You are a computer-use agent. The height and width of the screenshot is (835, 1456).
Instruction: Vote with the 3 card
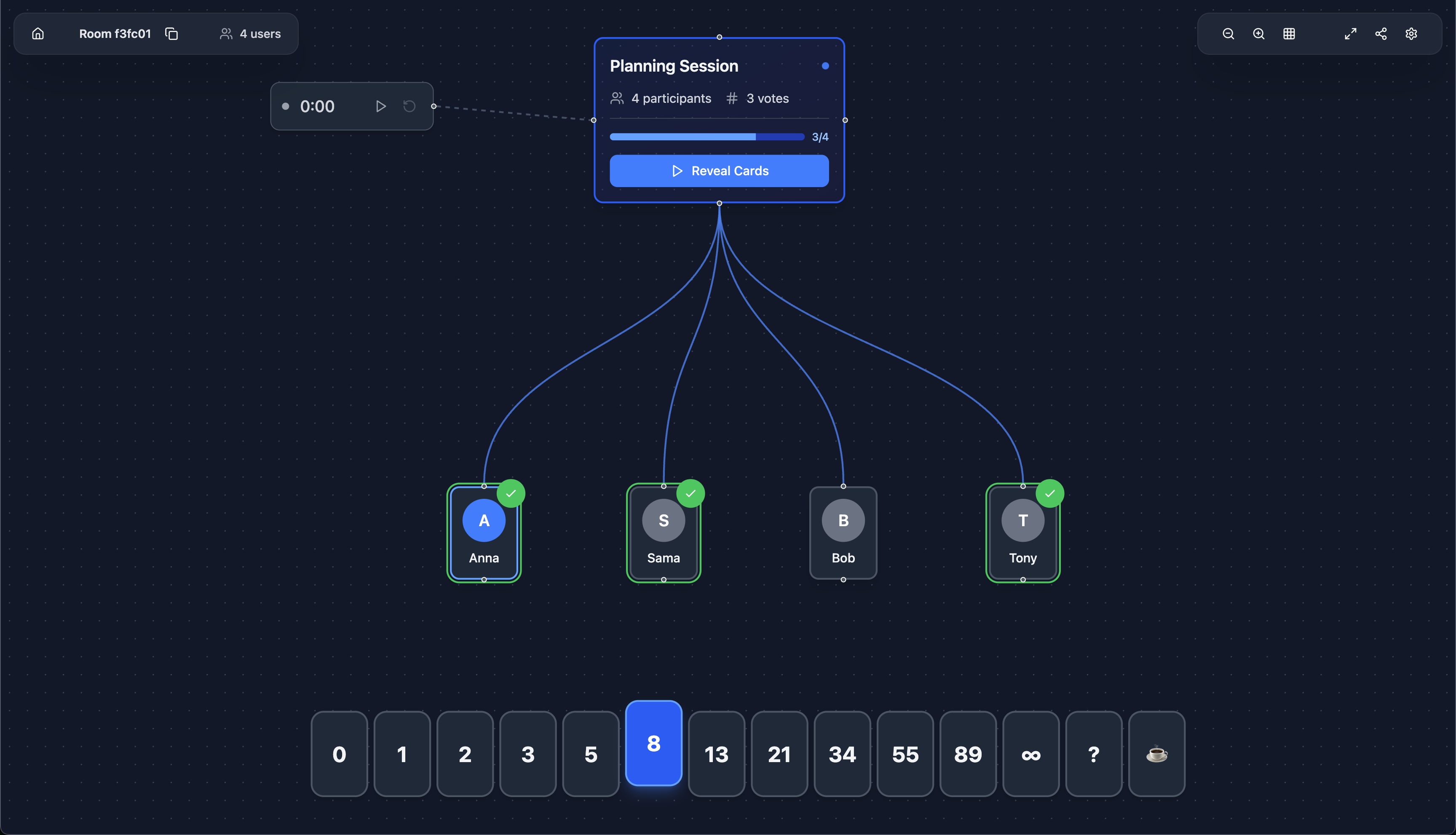[528, 754]
